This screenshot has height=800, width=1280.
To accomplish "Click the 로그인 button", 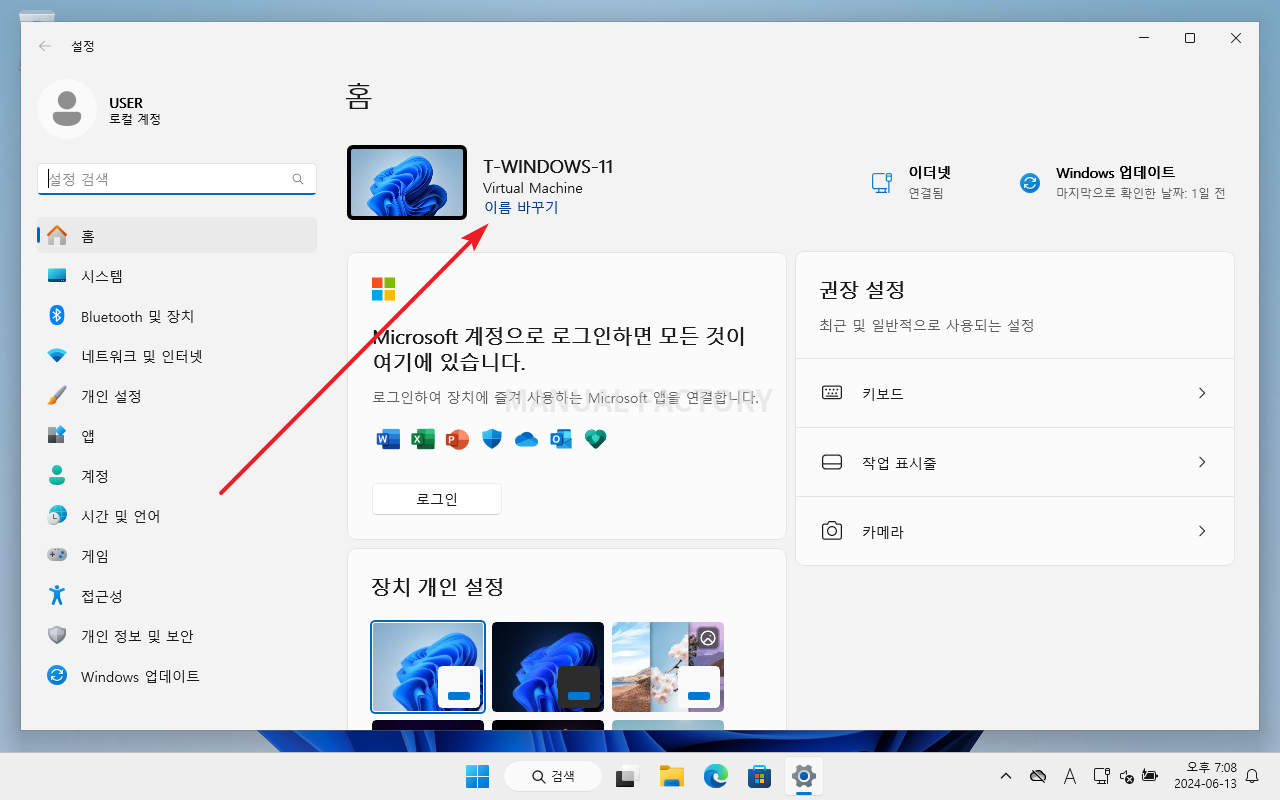I will 437,499.
